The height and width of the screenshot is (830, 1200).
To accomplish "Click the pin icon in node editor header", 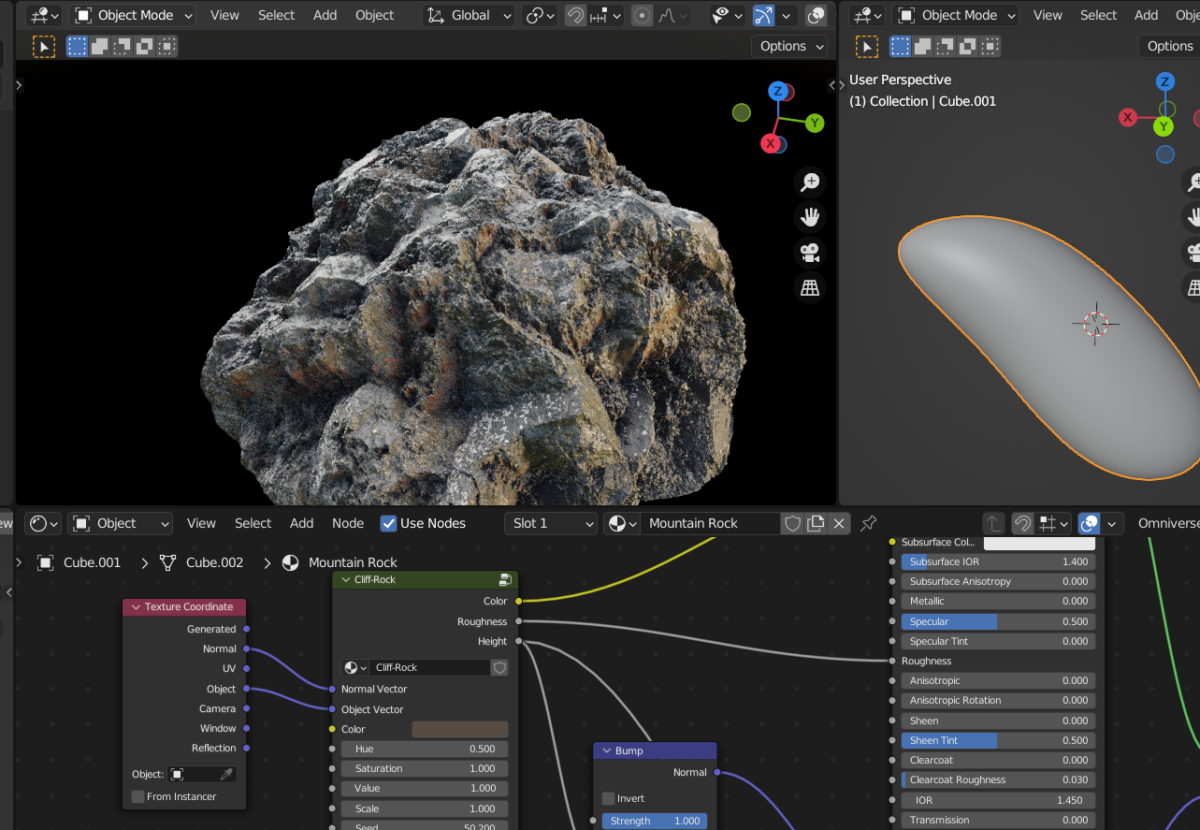I will point(868,523).
